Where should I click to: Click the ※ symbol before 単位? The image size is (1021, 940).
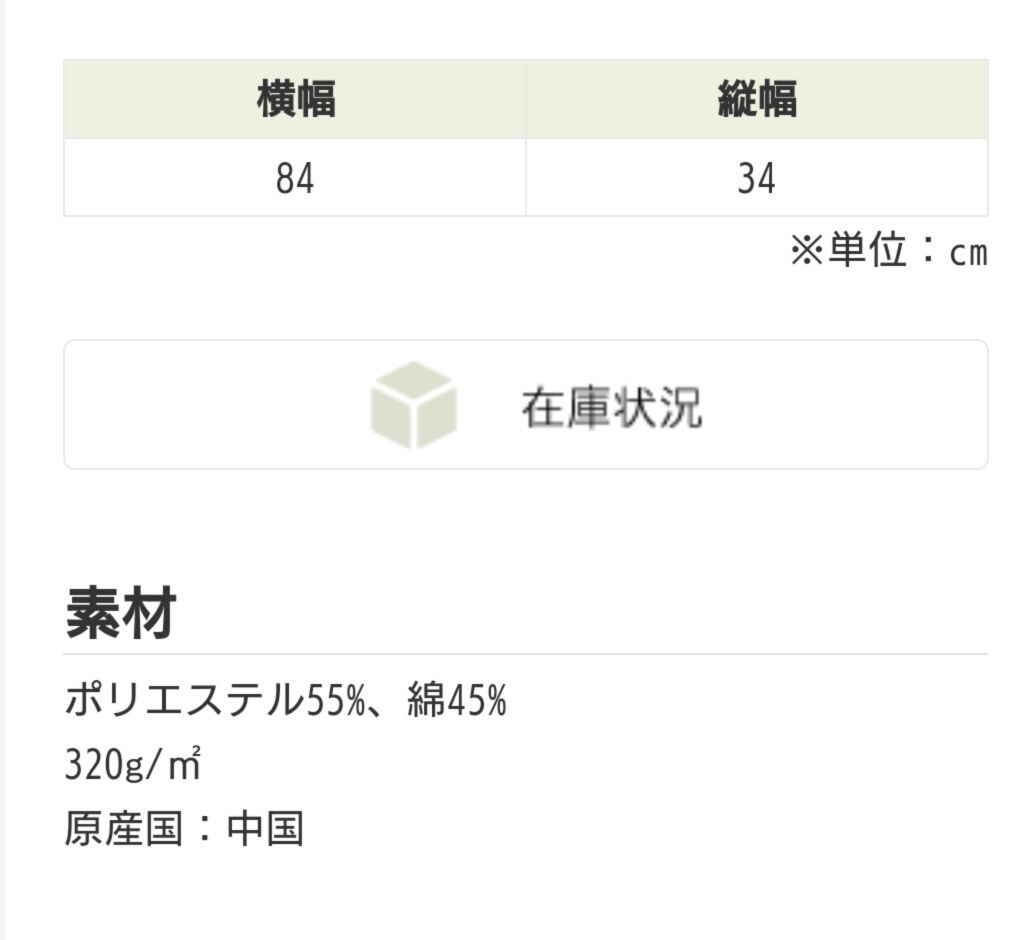[x=806, y=252]
